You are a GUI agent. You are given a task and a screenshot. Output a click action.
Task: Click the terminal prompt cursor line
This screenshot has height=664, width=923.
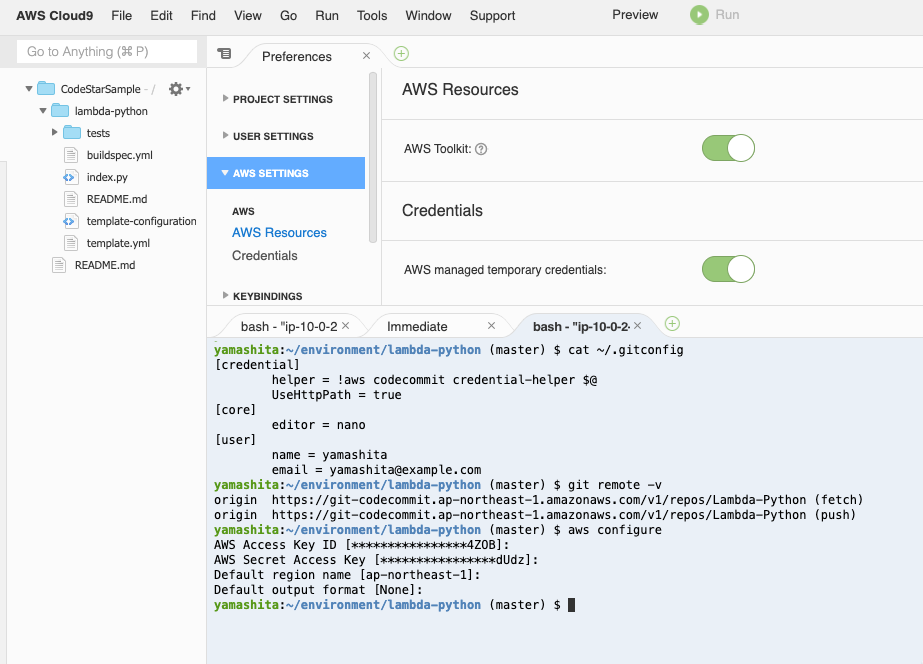click(x=394, y=605)
